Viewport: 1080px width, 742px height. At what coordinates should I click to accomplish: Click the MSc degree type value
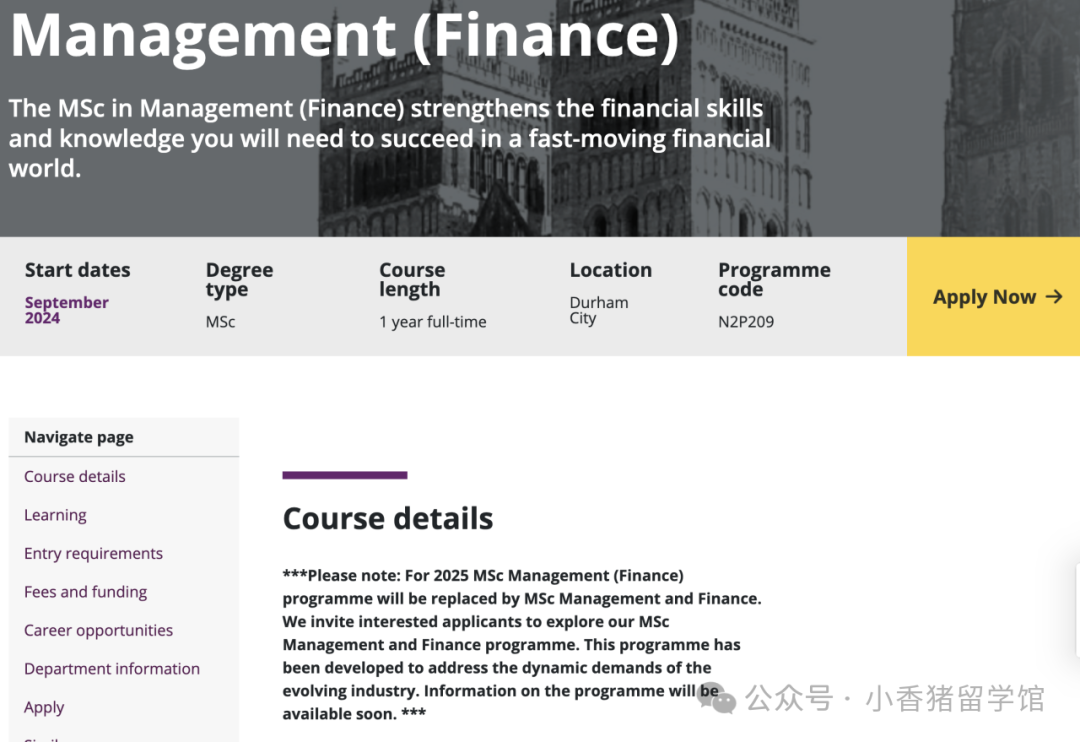[220, 322]
